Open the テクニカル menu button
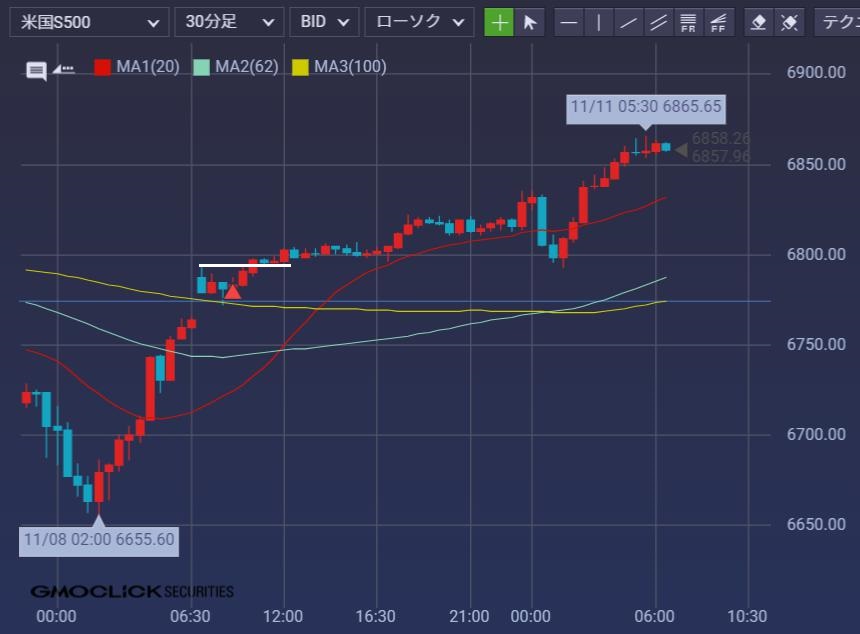The width and height of the screenshot is (860, 634). (838, 22)
